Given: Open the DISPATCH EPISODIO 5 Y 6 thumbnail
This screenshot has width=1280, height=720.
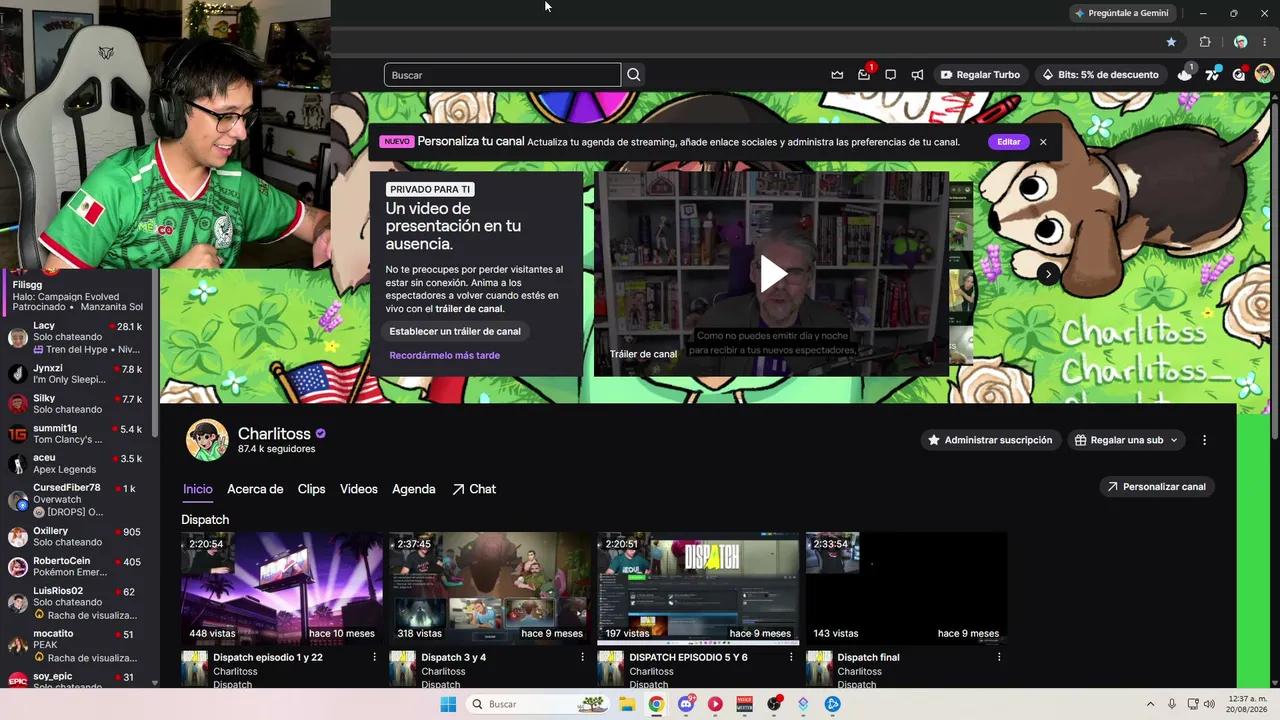Looking at the screenshot, I should pyautogui.click(x=698, y=588).
